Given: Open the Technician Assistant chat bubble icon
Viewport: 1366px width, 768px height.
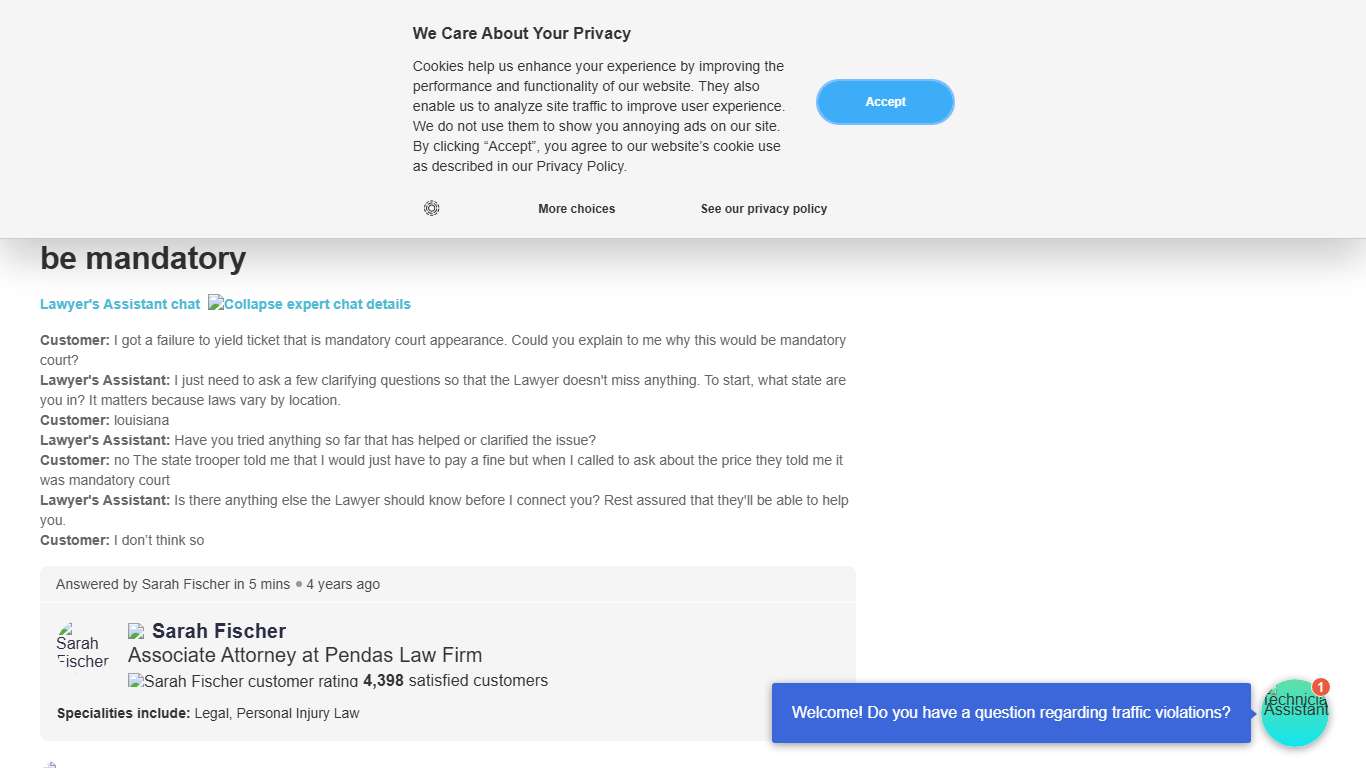Looking at the screenshot, I should [1293, 714].
